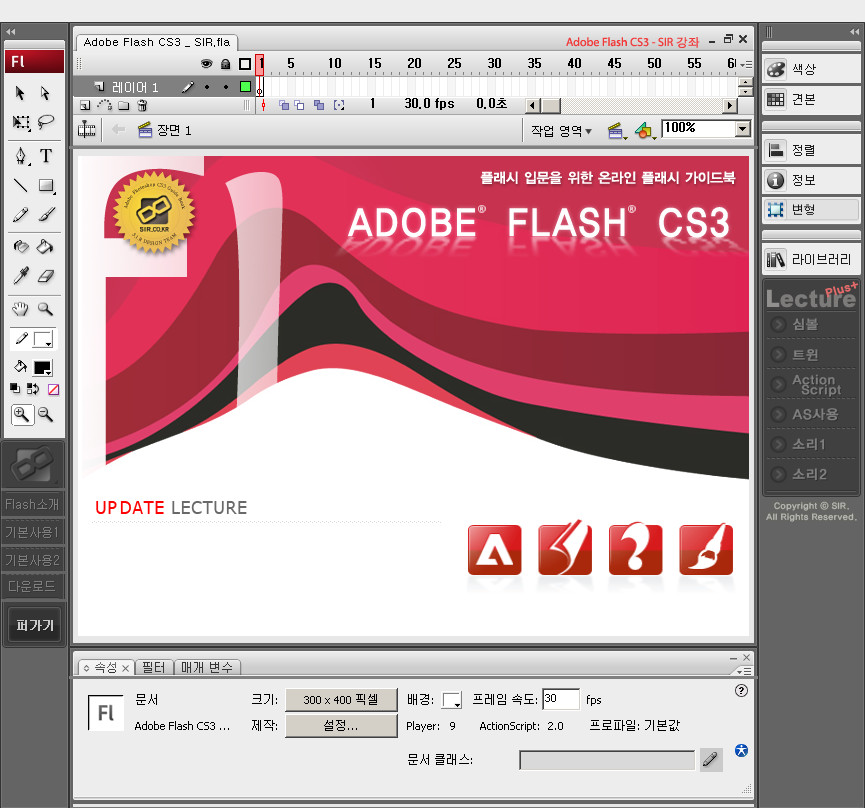
Task: Select the Line tool
Action: point(20,185)
